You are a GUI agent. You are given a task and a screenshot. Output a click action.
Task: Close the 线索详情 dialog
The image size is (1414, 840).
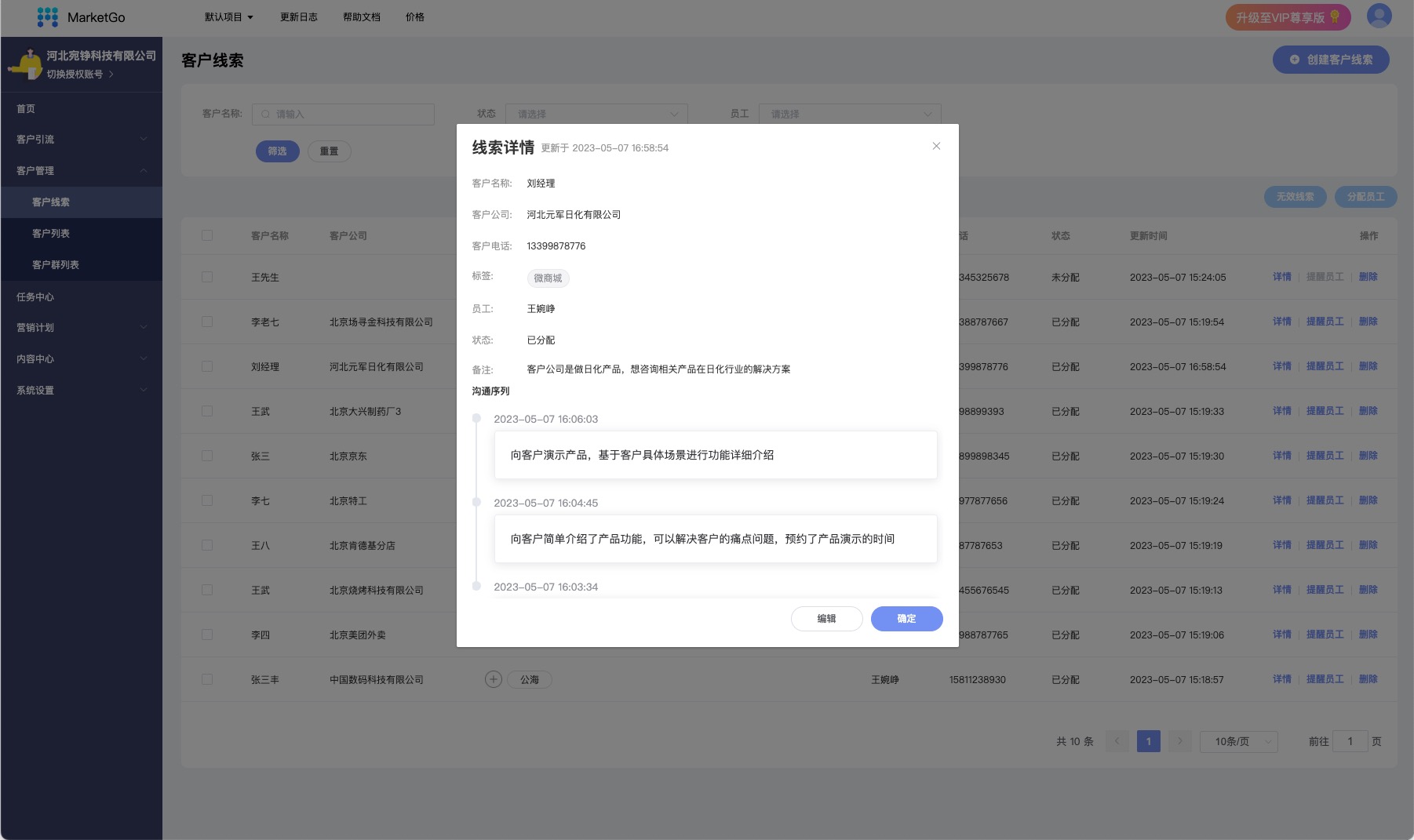936,146
